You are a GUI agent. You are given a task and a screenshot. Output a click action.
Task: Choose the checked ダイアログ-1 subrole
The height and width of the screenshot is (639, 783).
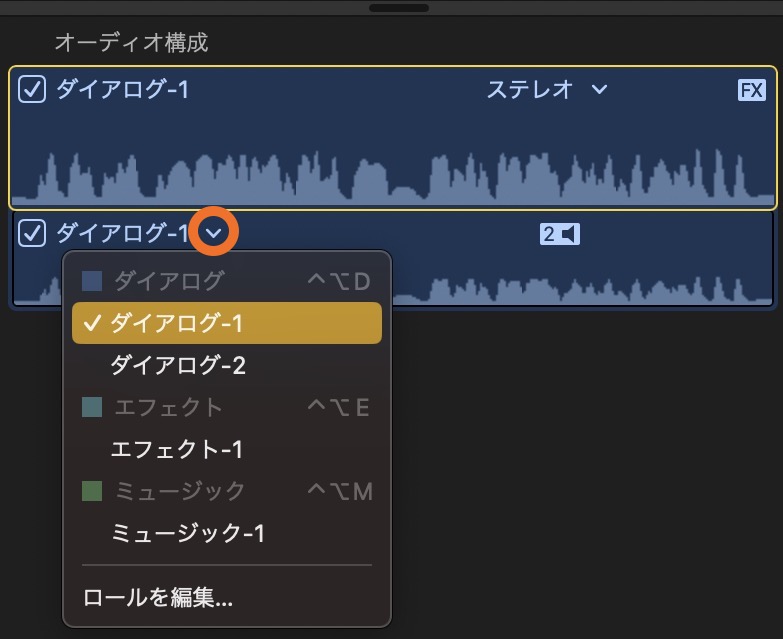227,323
